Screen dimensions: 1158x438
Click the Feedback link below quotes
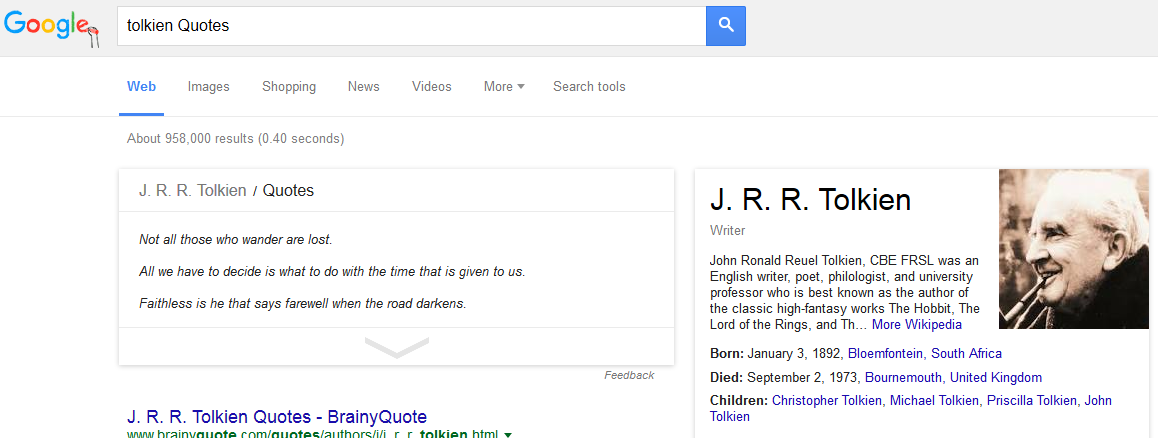[629, 376]
